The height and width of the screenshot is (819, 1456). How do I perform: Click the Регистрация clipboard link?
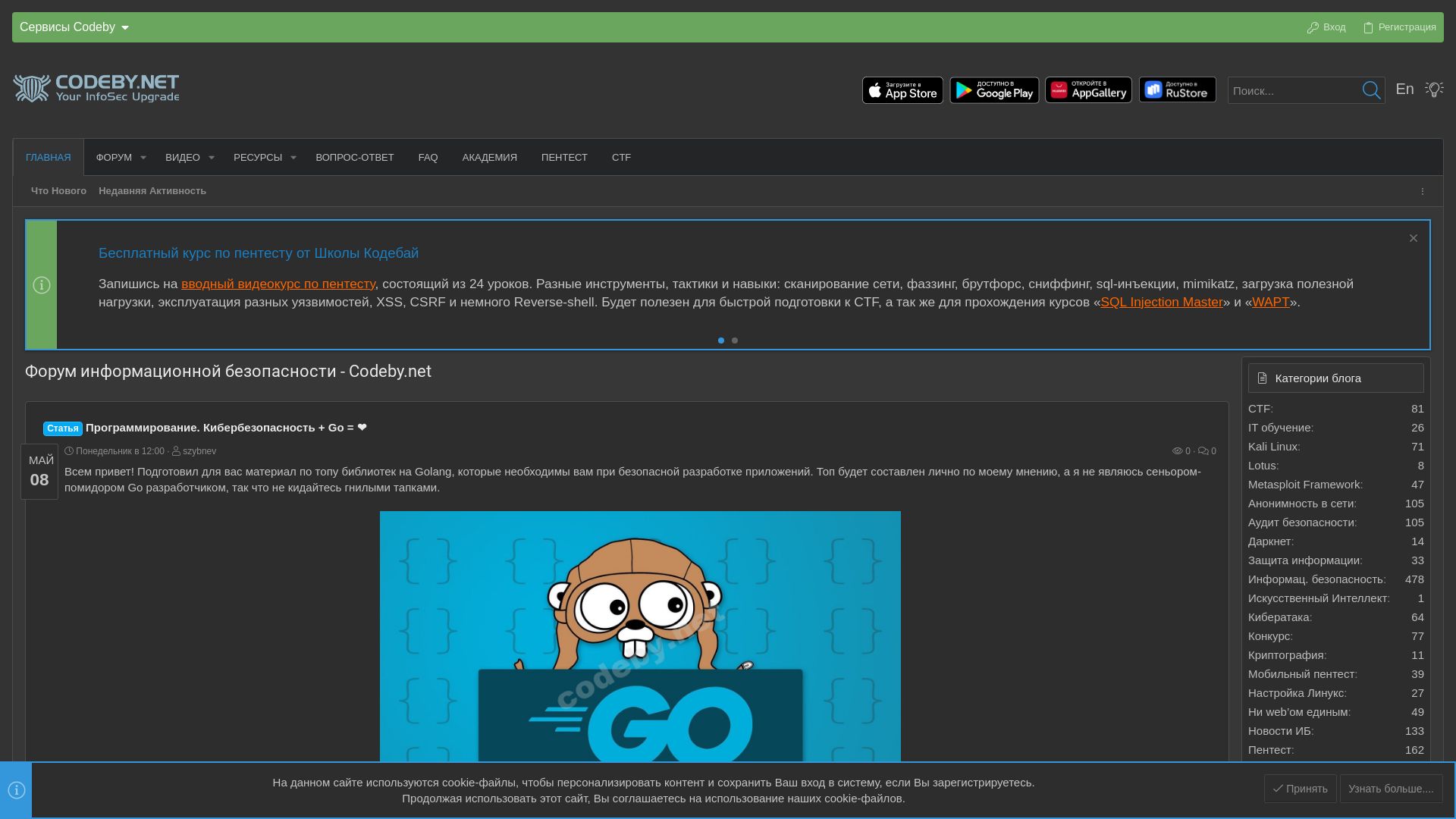(x=1399, y=27)
